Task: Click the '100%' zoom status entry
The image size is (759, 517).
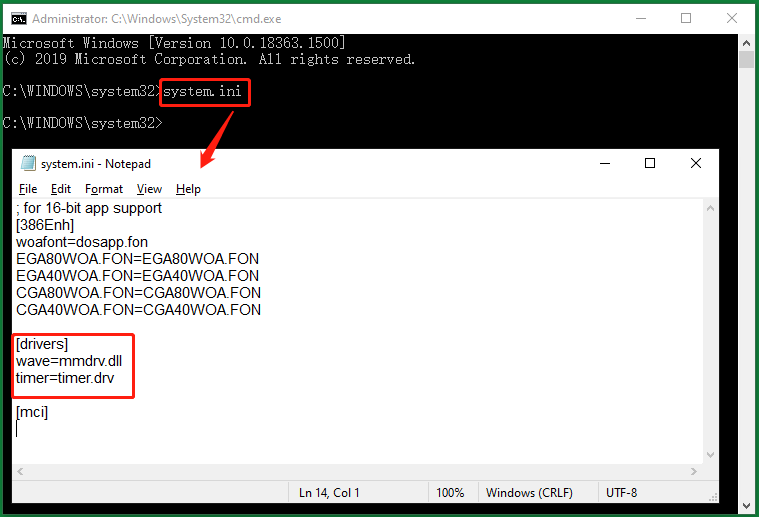Action: pyautogui.click(x=450, y=493)
